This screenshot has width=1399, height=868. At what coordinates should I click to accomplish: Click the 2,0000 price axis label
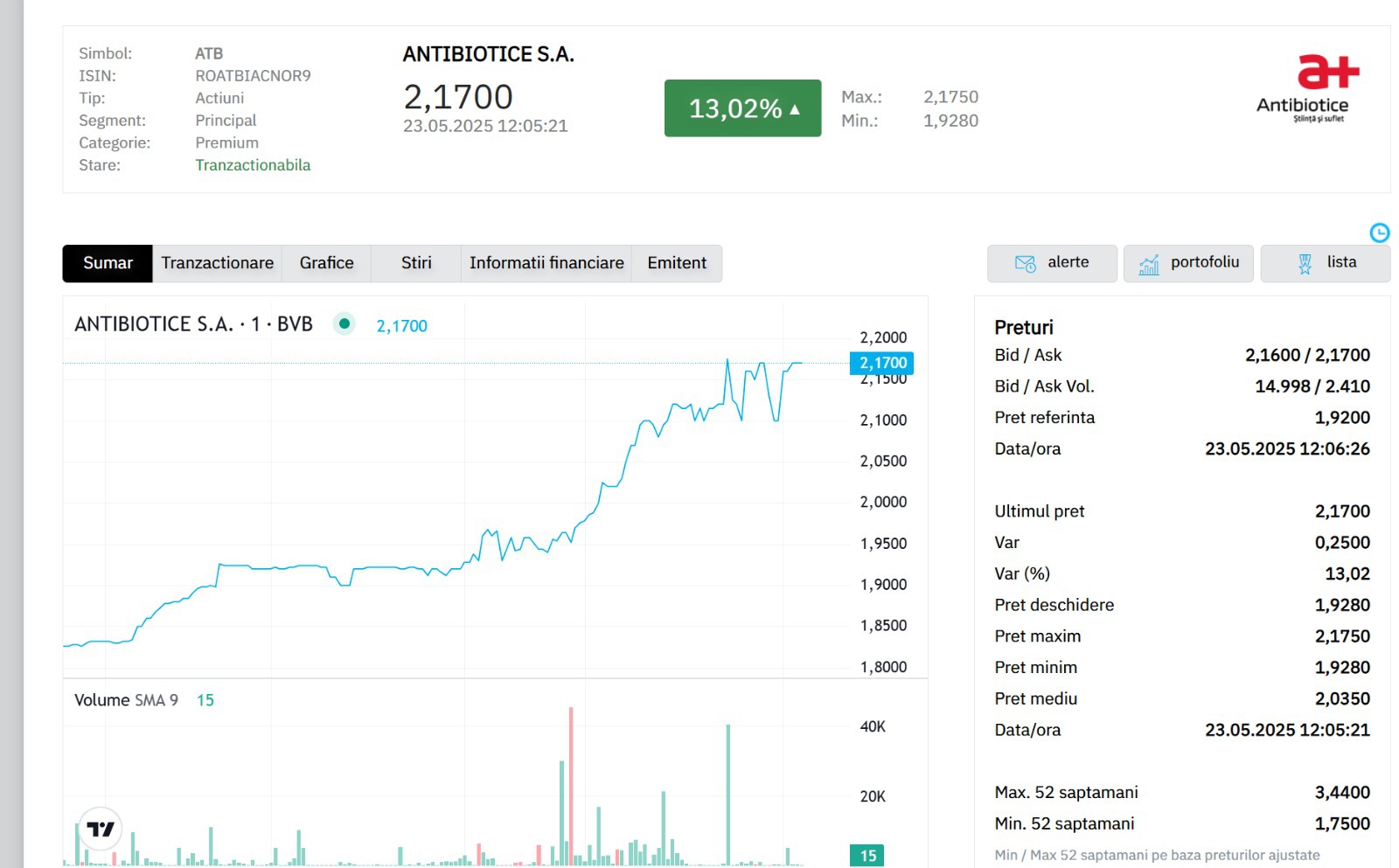coord(883,502)
